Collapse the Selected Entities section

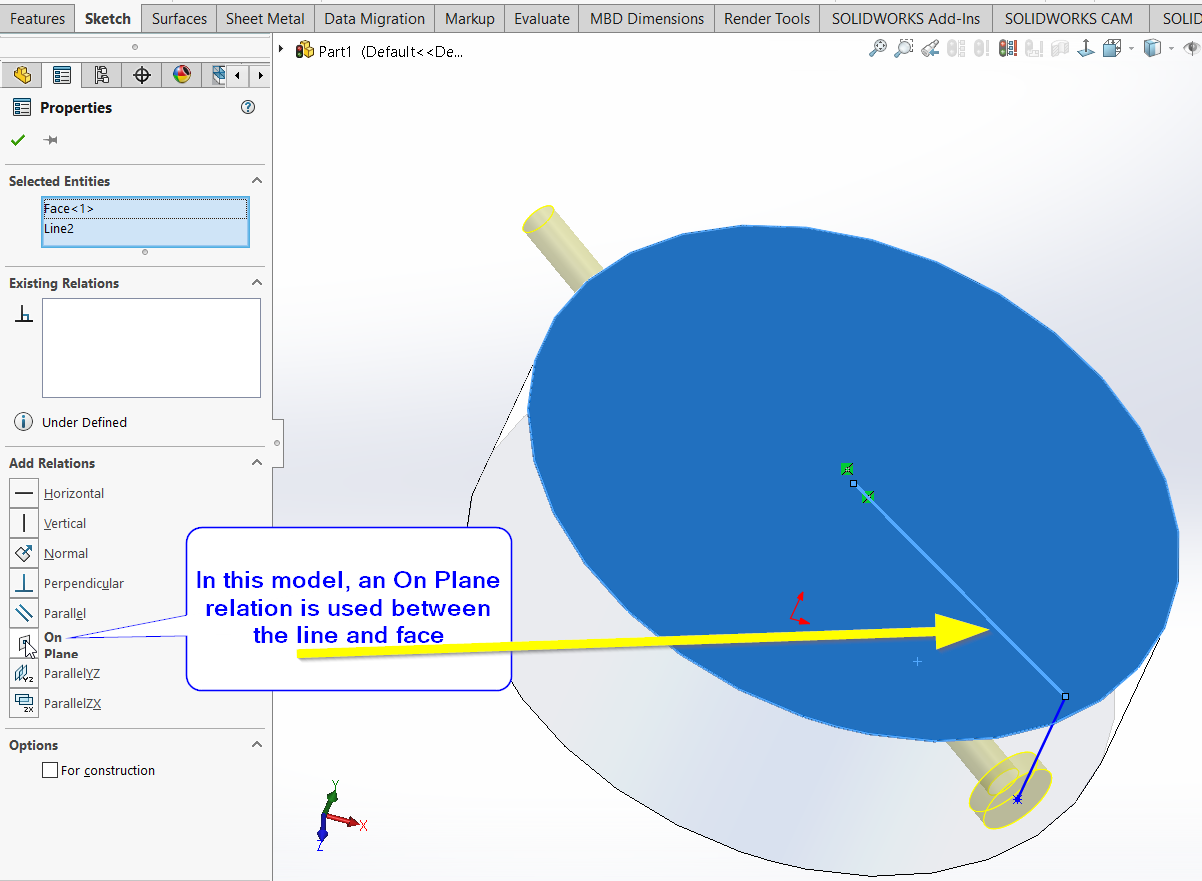(x=257, y=181)
